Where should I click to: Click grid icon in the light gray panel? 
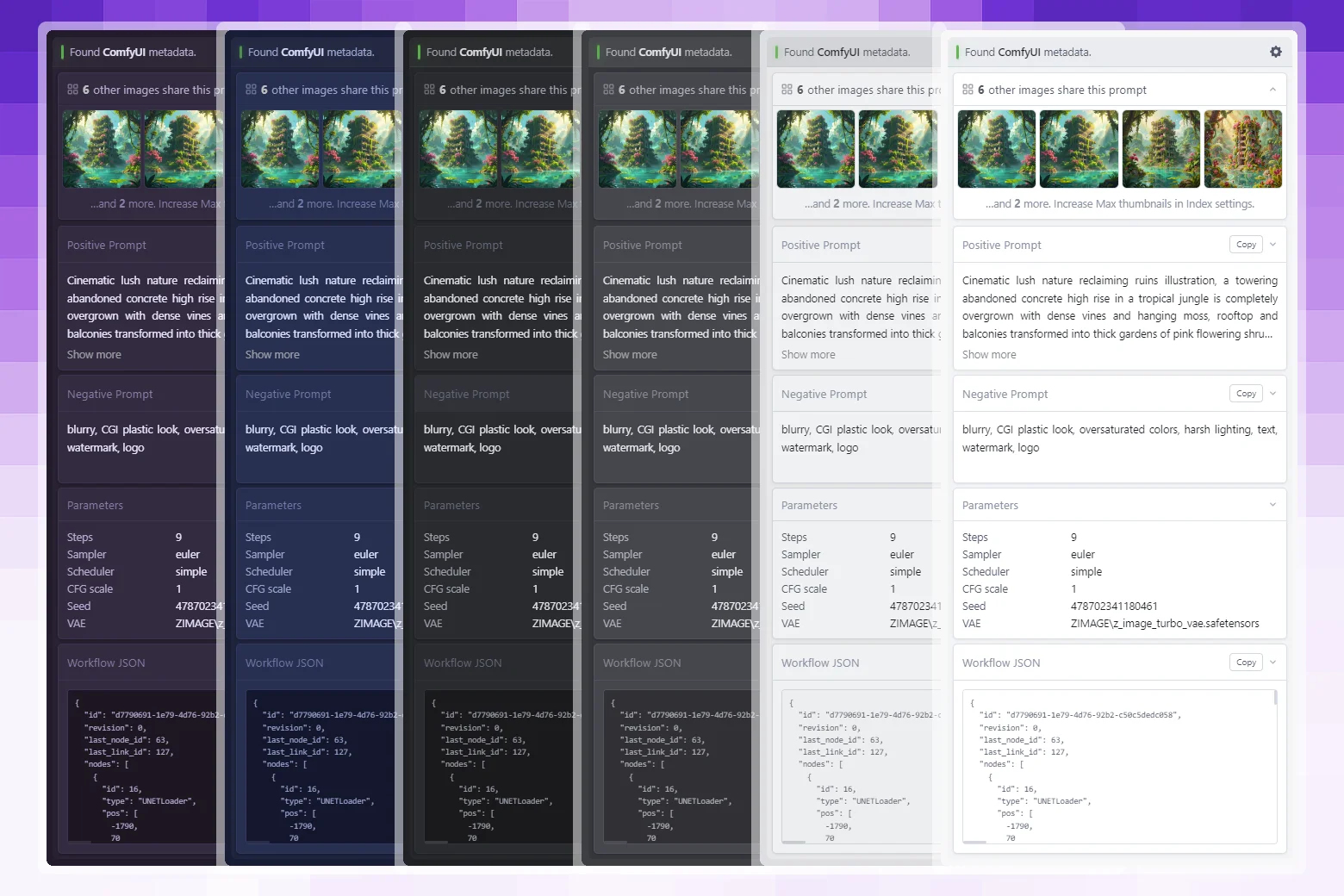pos(787,90)
